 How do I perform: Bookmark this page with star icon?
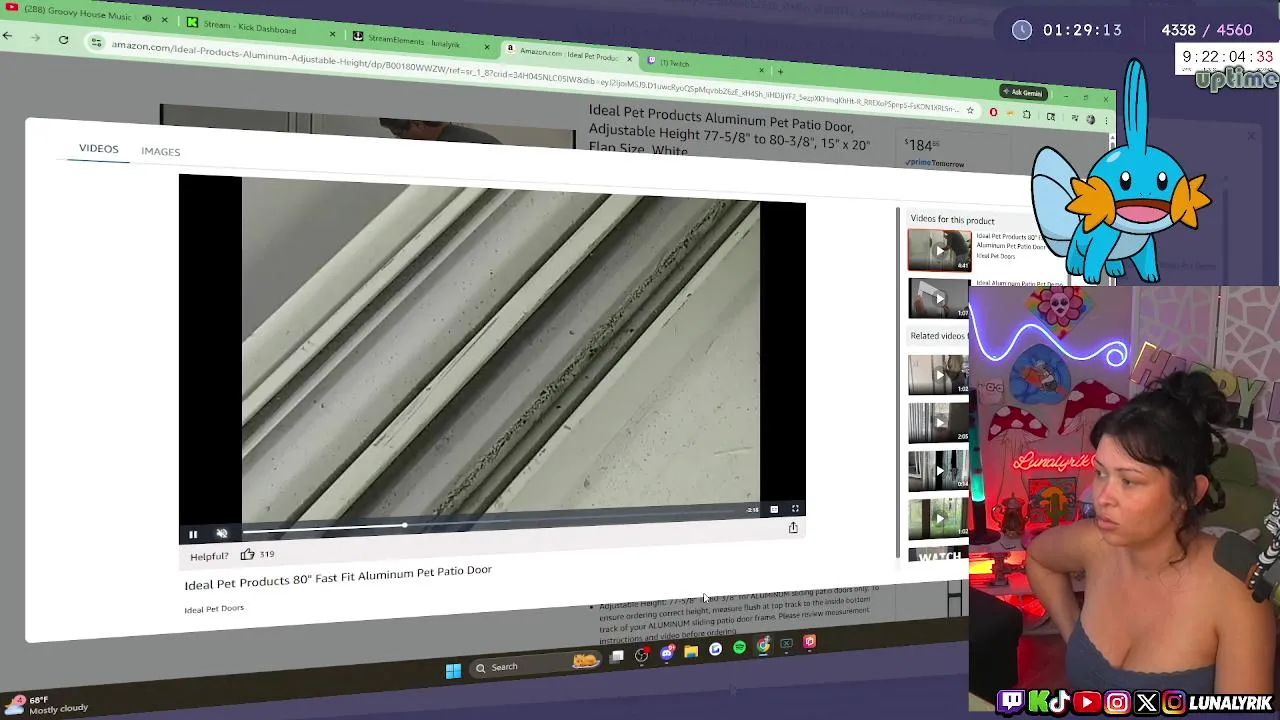[x=970, y=110]
